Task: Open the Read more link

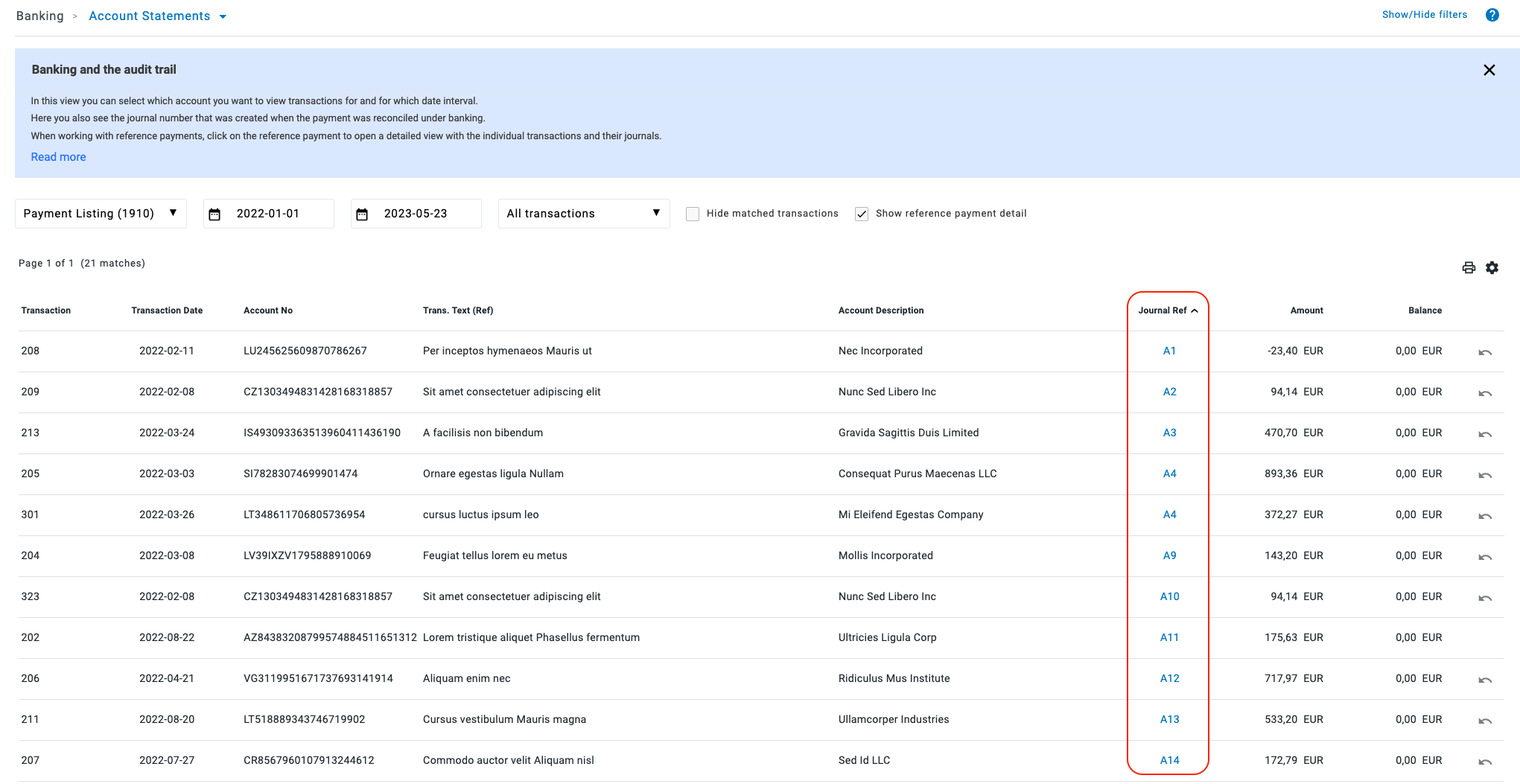Action: 58,156
